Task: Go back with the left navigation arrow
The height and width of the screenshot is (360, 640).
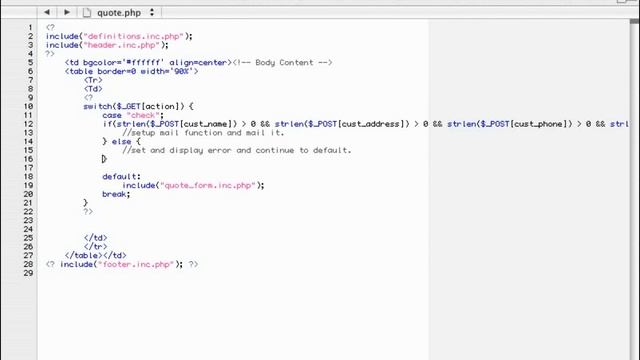Action: click(47, 12)
